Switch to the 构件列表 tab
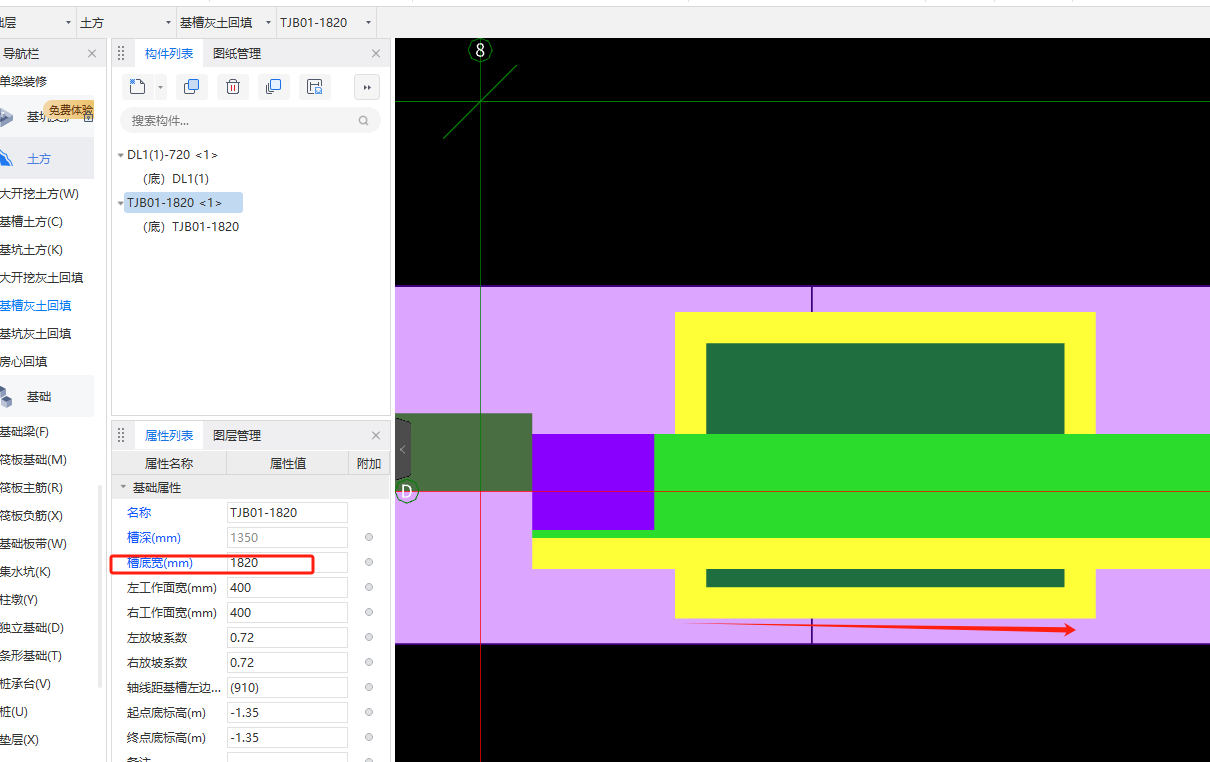Image resolution: width=1210 pixels, height=762 pixels. (169, 54)
